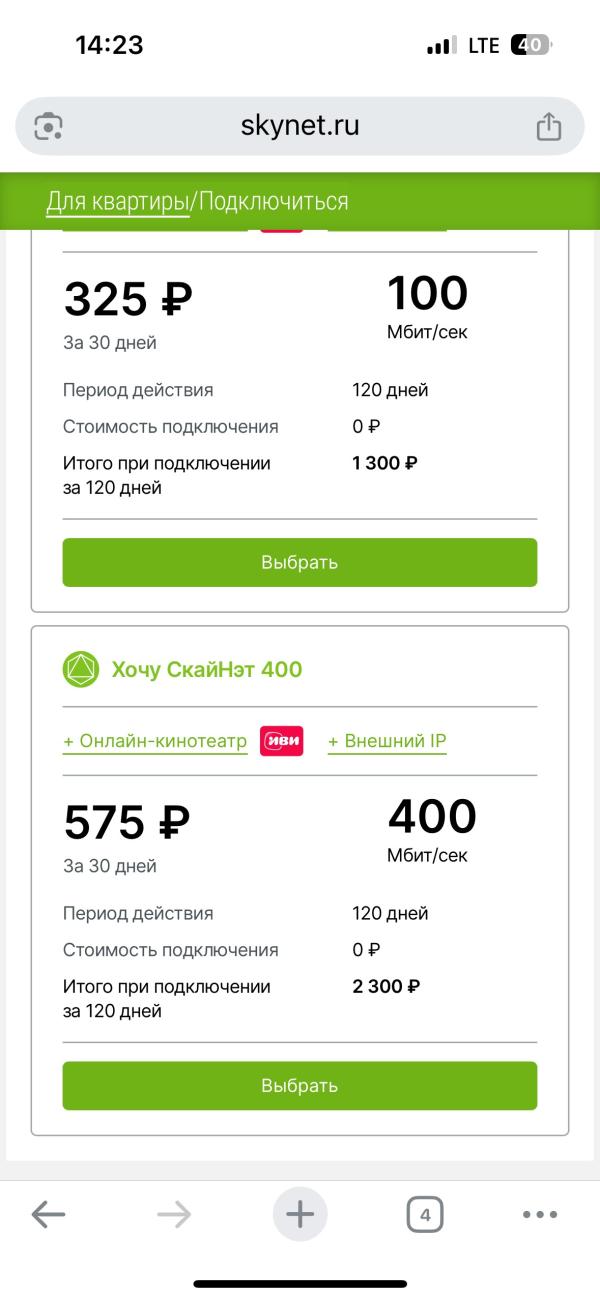Tap the Google Lens icon in address bar
This screenshot has width=600, height=1300.
(49, 126)
